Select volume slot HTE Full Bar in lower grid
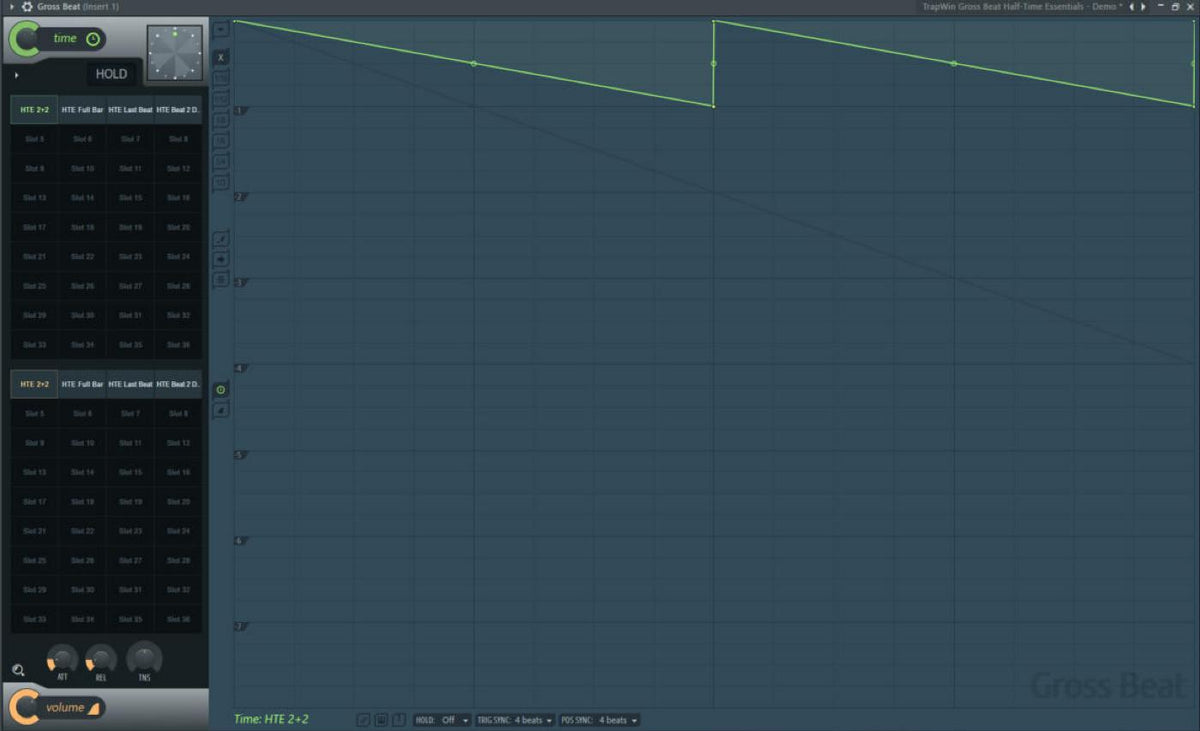1200x731 pixels. click(82, 384)
